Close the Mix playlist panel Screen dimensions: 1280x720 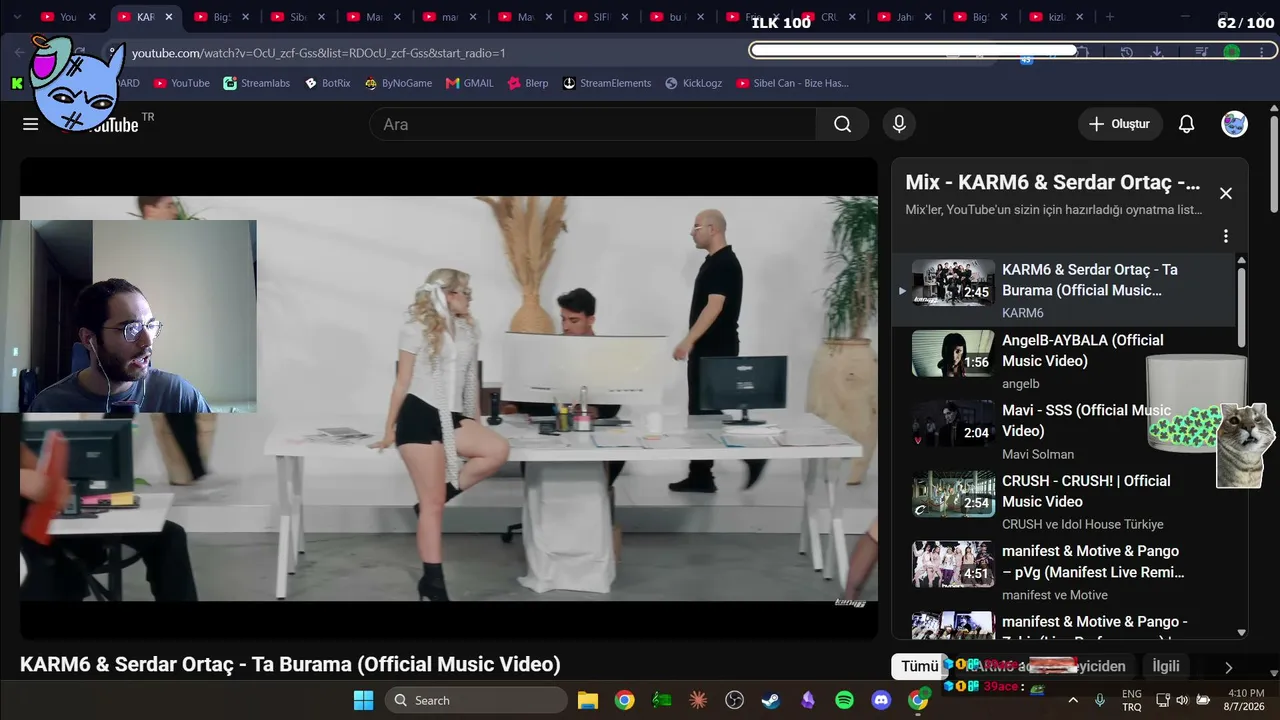(1226, 193)
